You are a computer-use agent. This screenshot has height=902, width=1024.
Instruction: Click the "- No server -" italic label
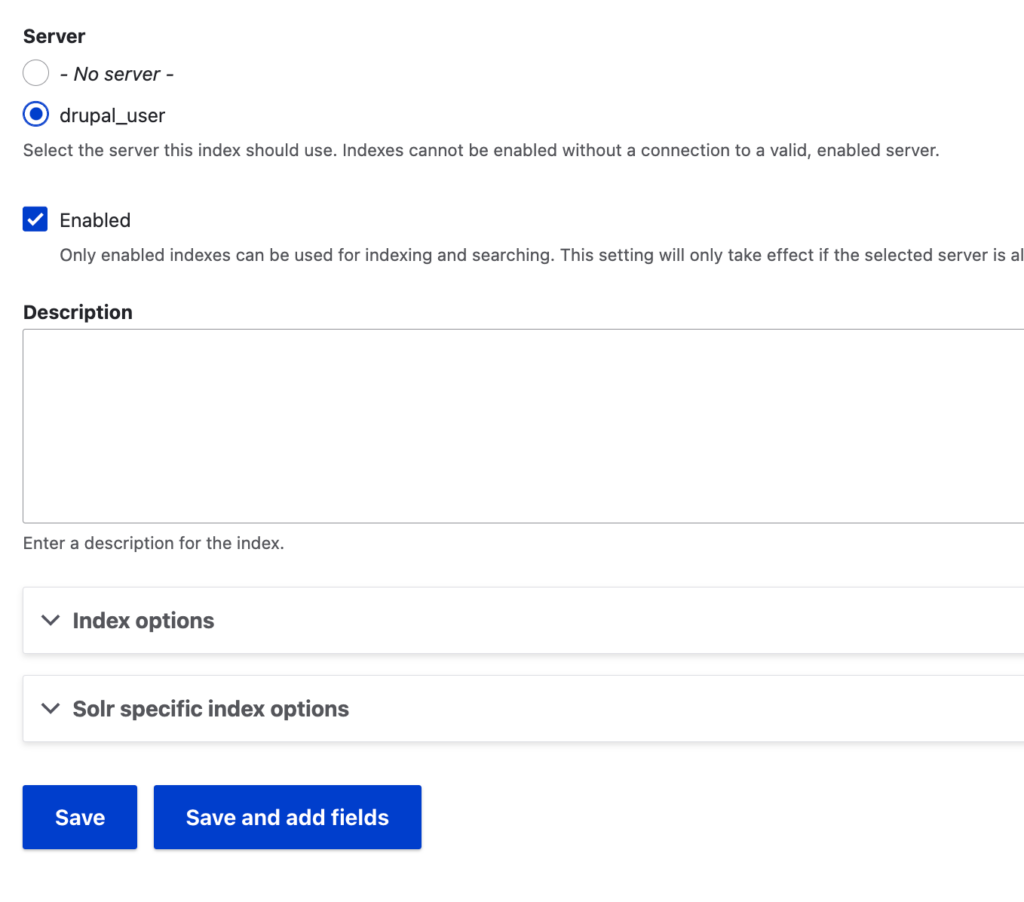(116, 74)
